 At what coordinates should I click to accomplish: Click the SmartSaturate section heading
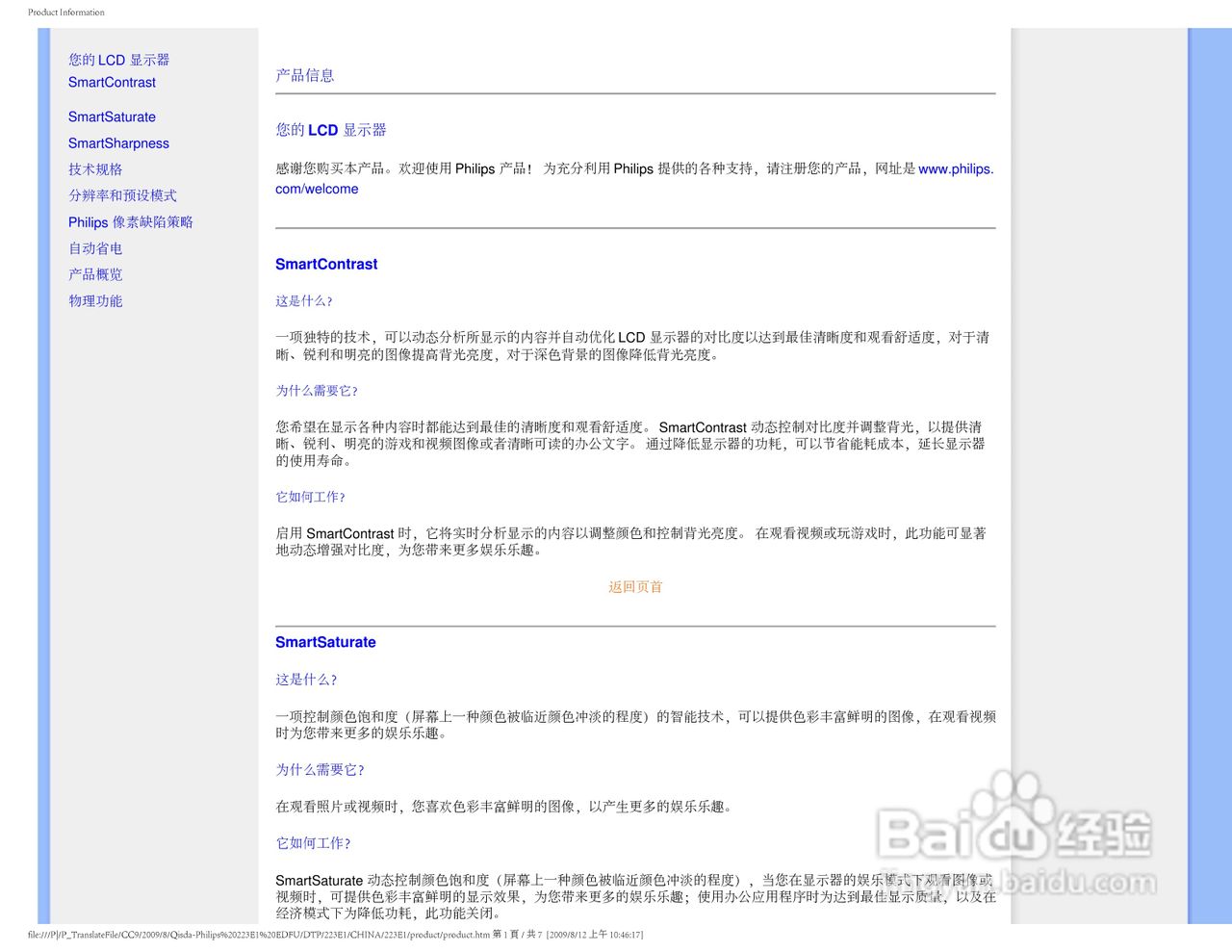tap(325, 643)
